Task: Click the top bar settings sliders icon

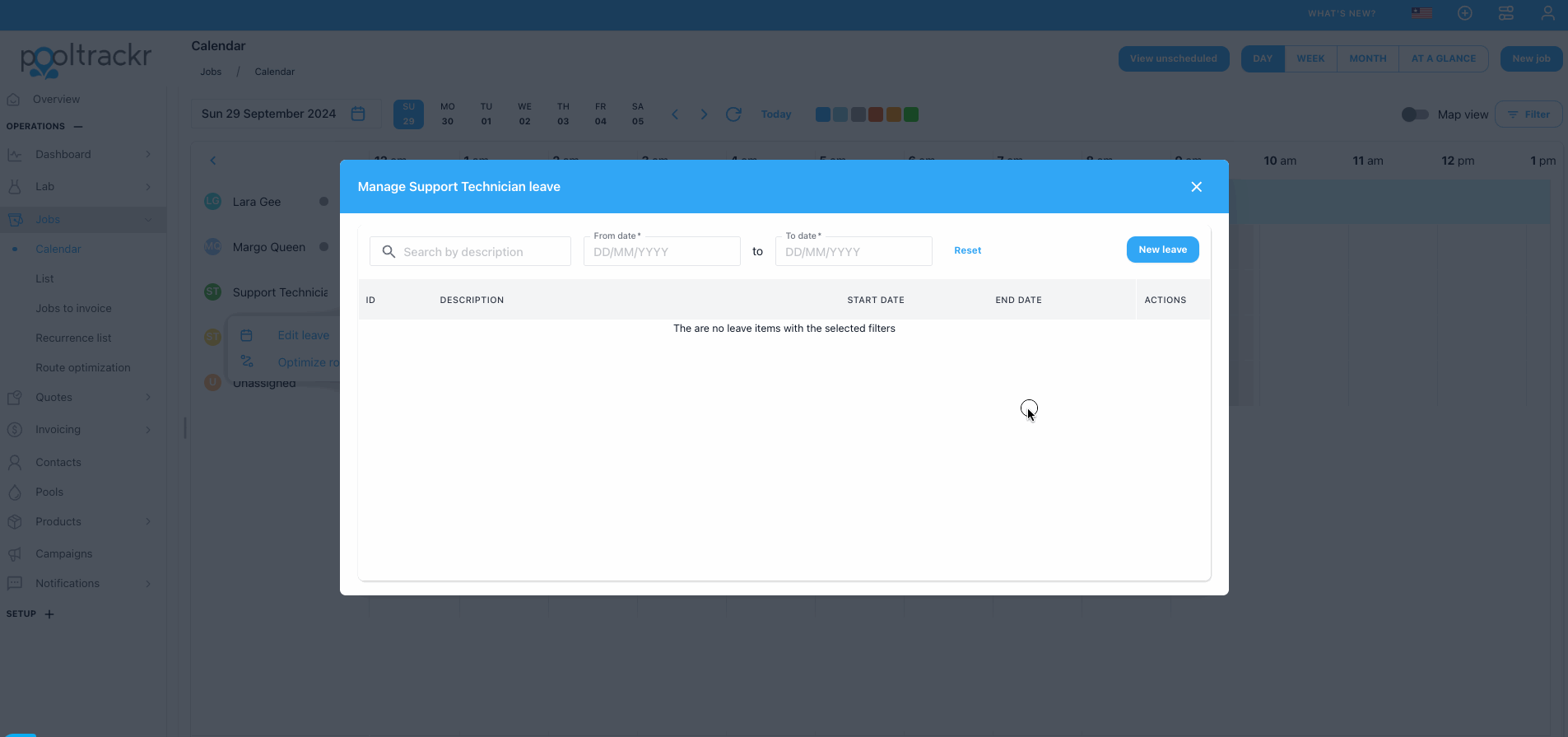Action: point(1505,13)
